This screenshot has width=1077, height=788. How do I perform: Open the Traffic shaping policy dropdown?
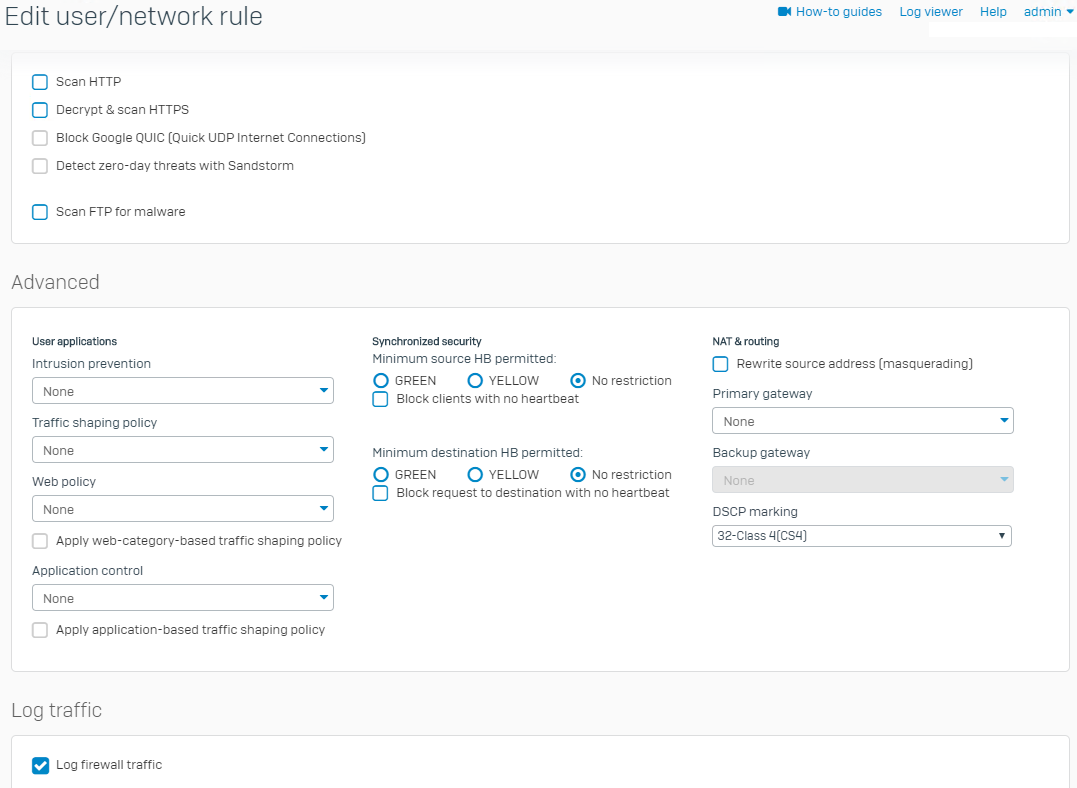pyautogui.click(x=183, y=450)
